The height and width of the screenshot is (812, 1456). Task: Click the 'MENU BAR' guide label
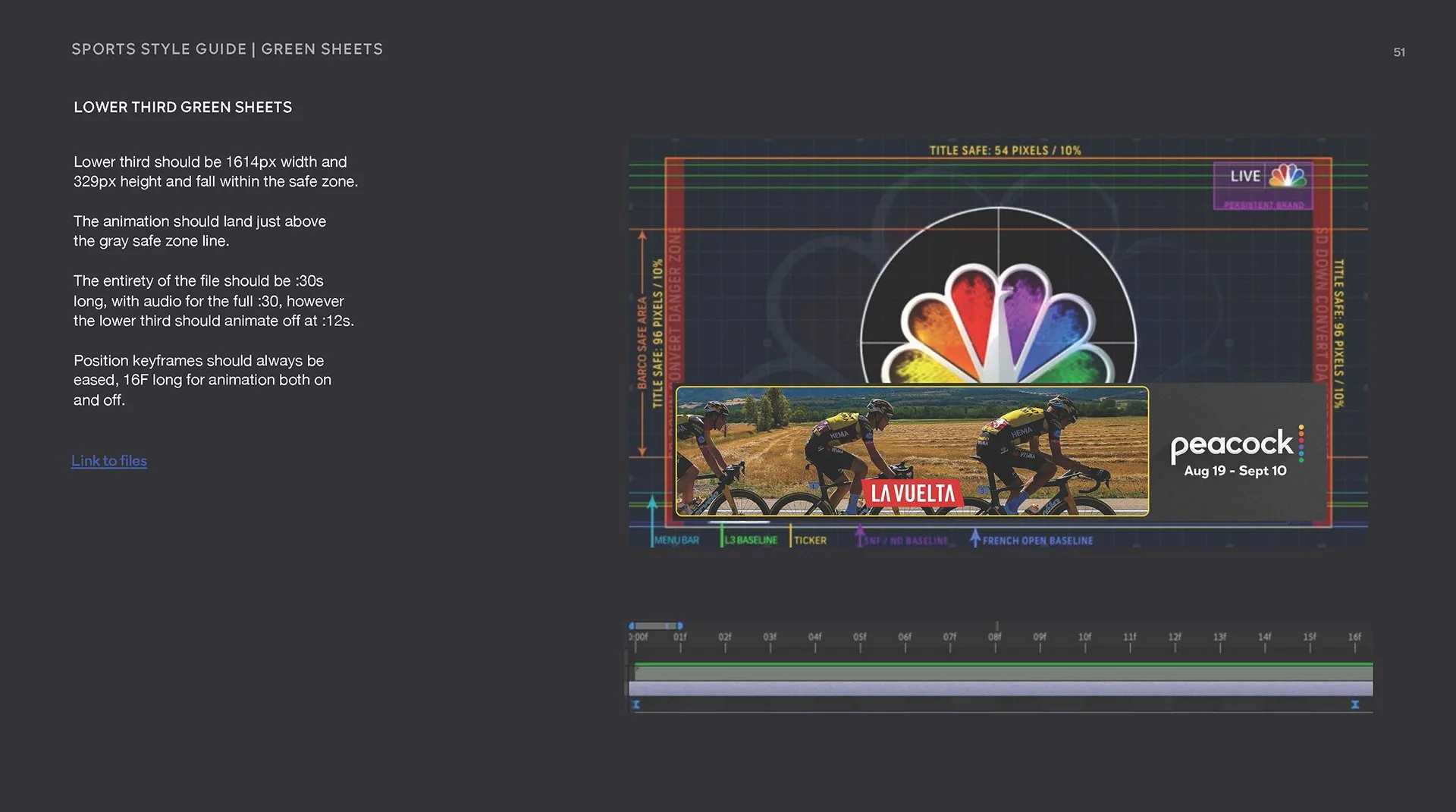click(676, 541)
